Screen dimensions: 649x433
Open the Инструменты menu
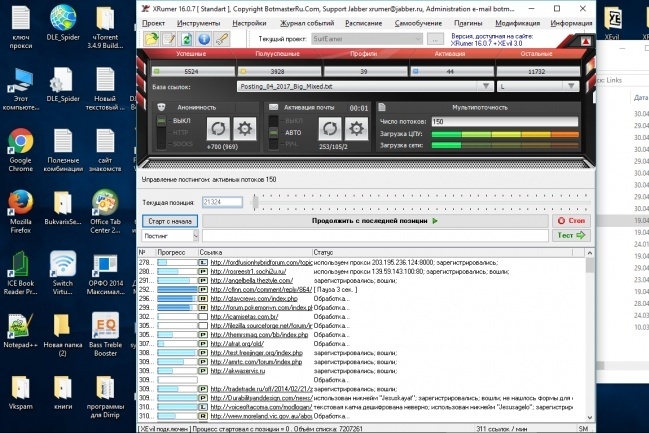[x=198, y=23]
